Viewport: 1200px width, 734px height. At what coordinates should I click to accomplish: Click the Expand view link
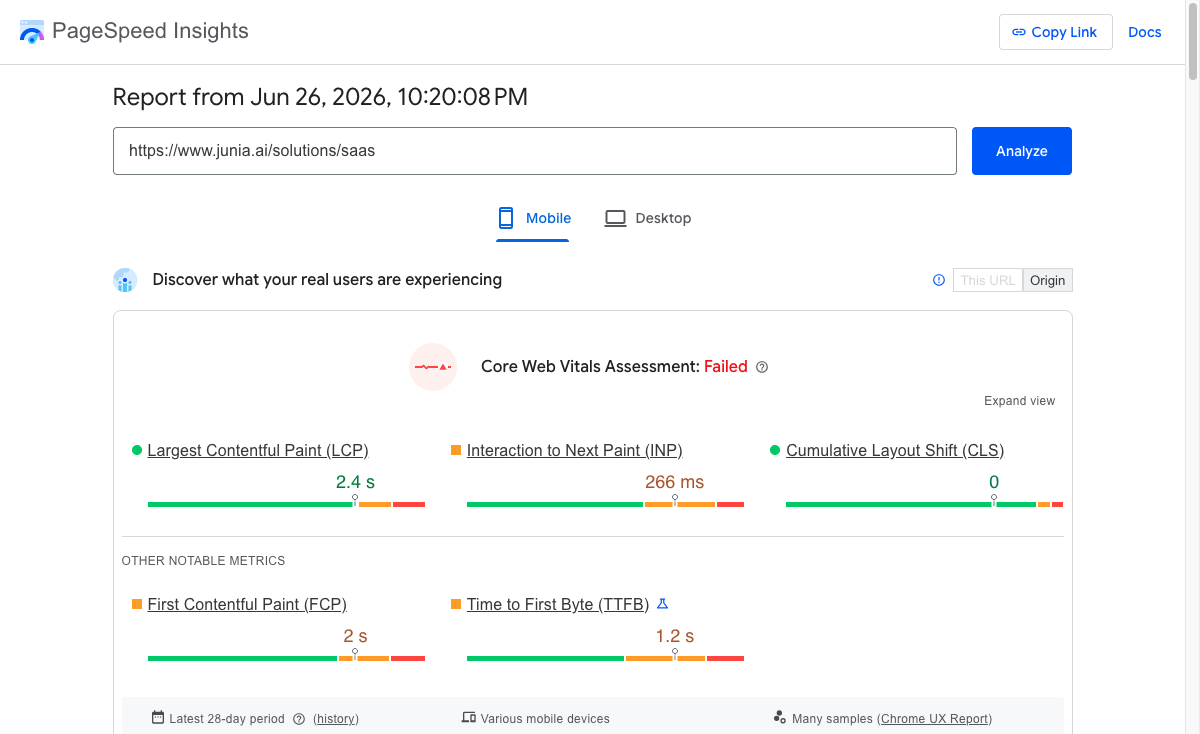click(1019, 401)
